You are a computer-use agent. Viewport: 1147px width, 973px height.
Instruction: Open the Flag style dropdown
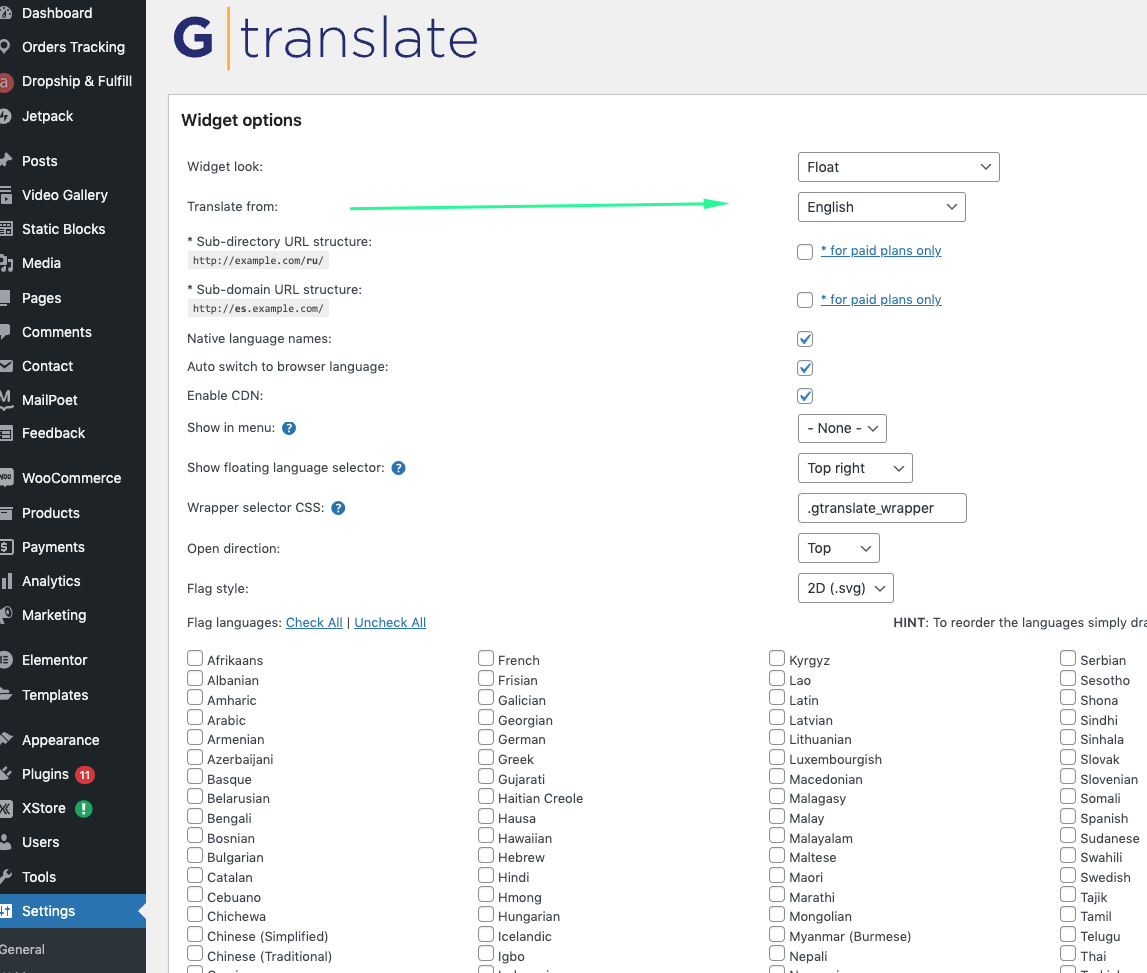(846, 588)
